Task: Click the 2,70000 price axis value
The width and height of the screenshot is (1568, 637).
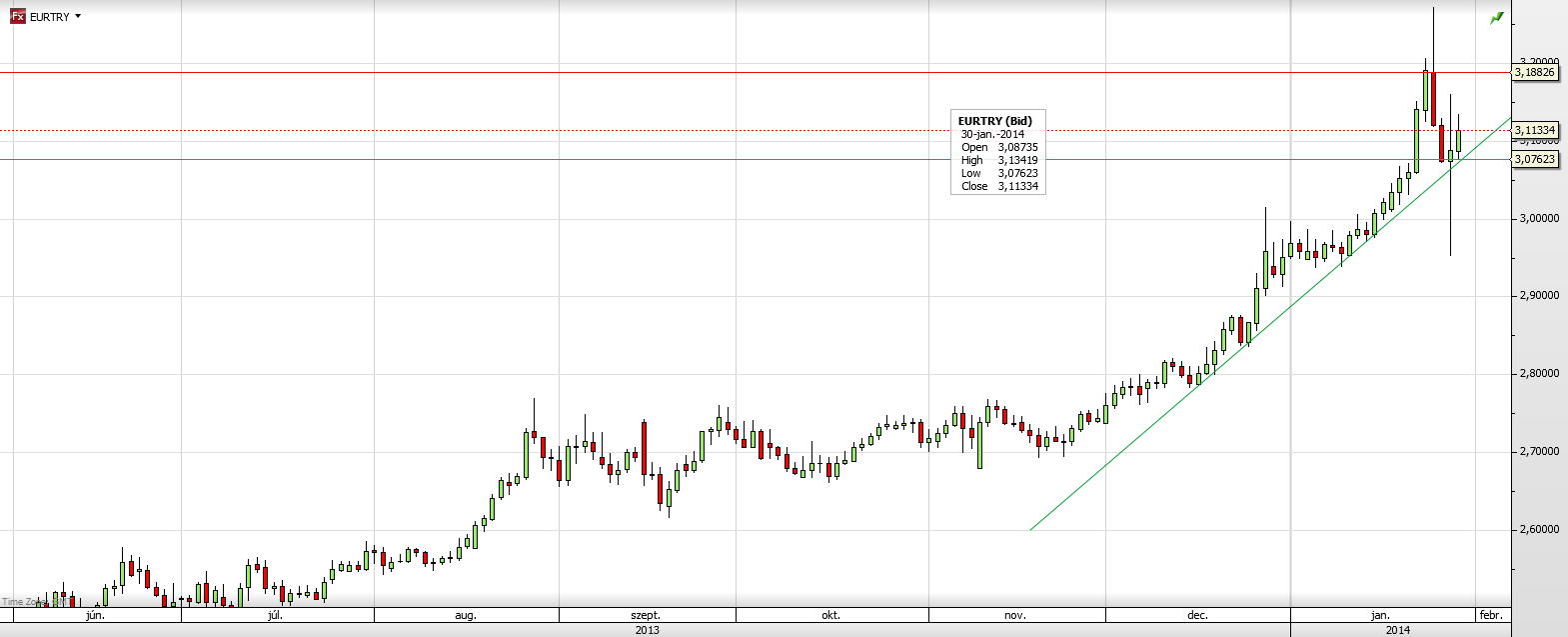Action: pyautogui.click(x=1538, y=452)
